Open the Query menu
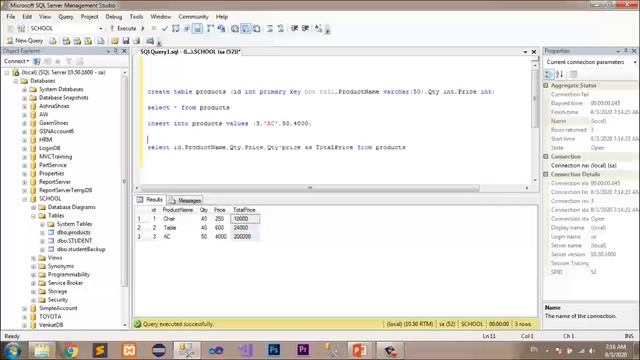 [66, 17]
